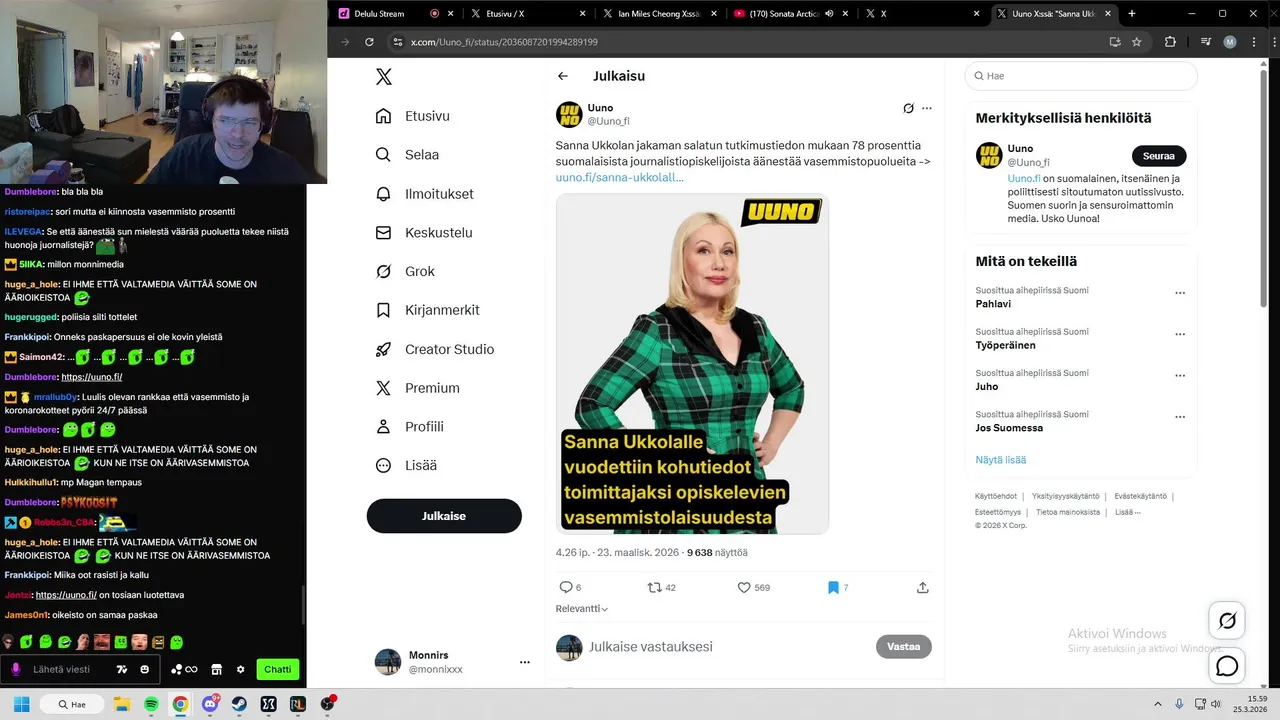Repost the post with 42 reposts
The width and height of the screenshot is (1280, 720).
pyautogui.click(x=661, y=588)
